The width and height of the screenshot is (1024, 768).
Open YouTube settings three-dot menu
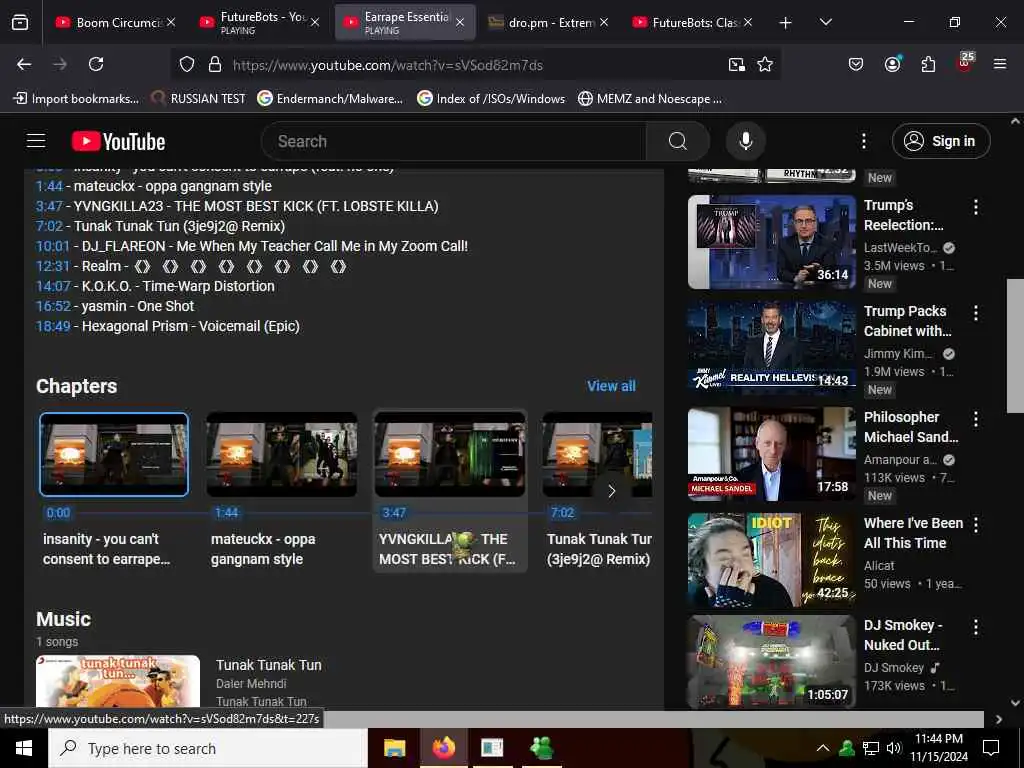coord(864,141)
